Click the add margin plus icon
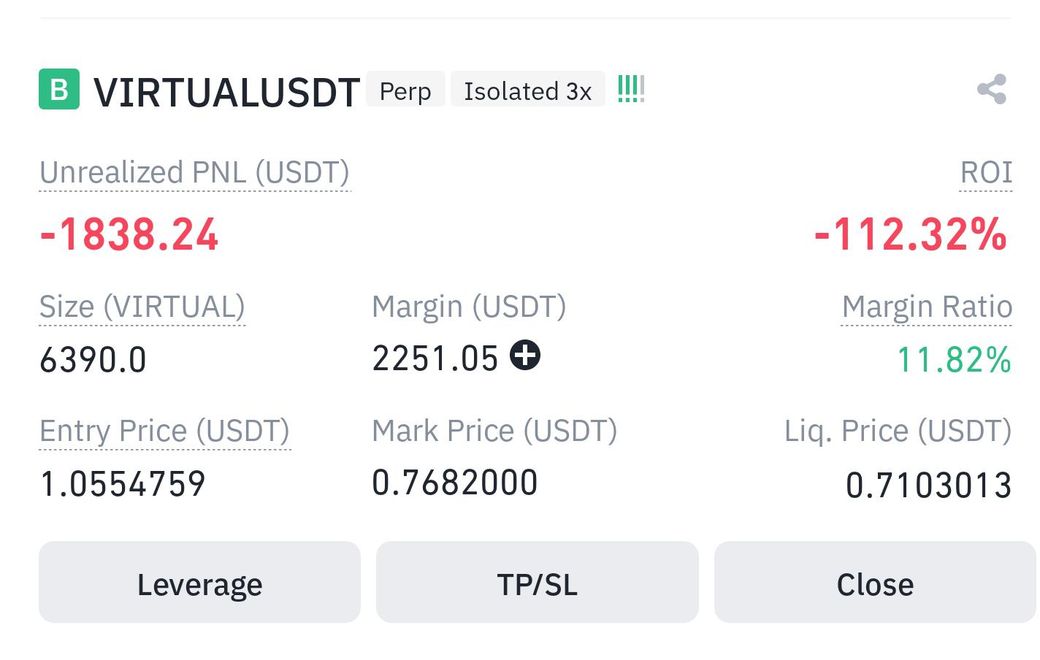The width and height of the screenshot is (1040, 660). (x=525, y=355)
